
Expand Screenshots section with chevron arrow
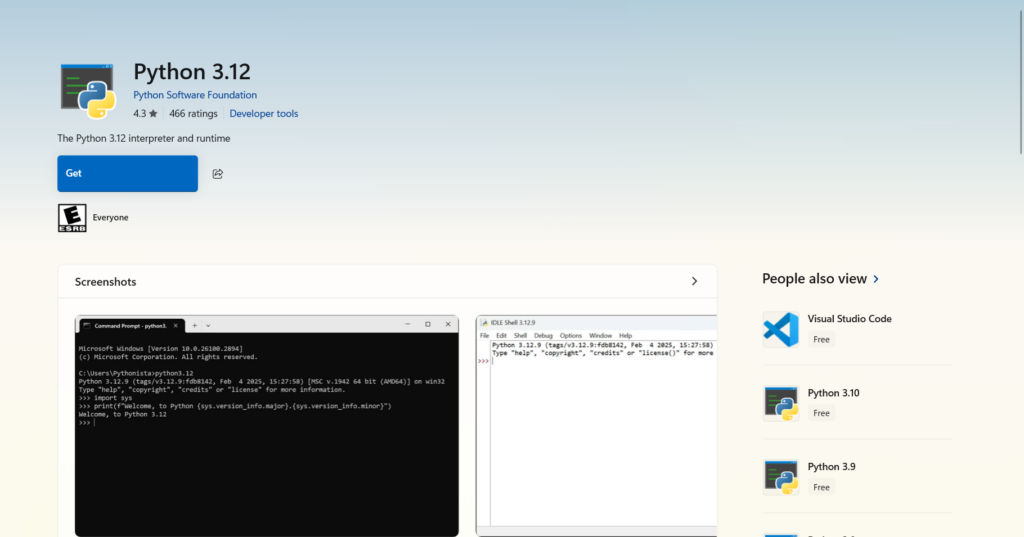tap(694, 282)
